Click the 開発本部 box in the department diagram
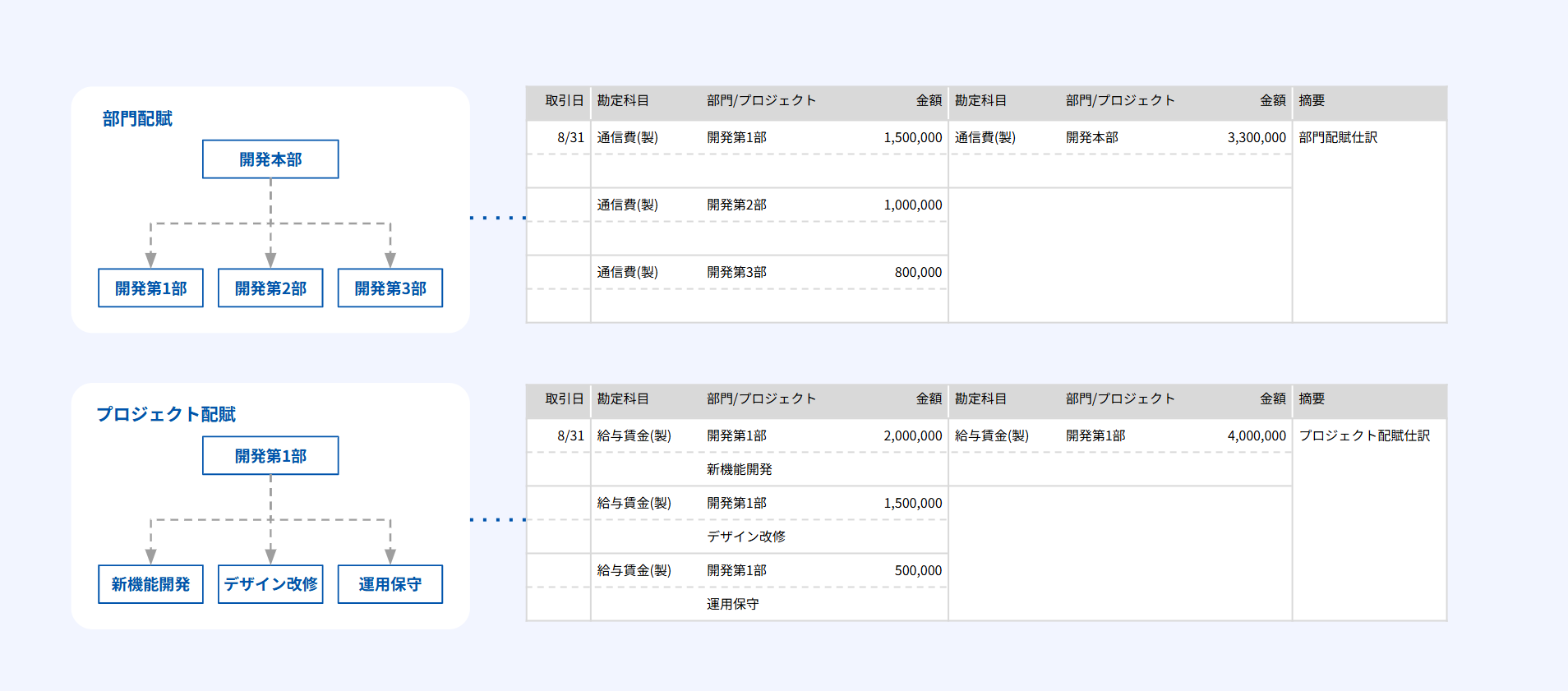 (x=270, y=159)
